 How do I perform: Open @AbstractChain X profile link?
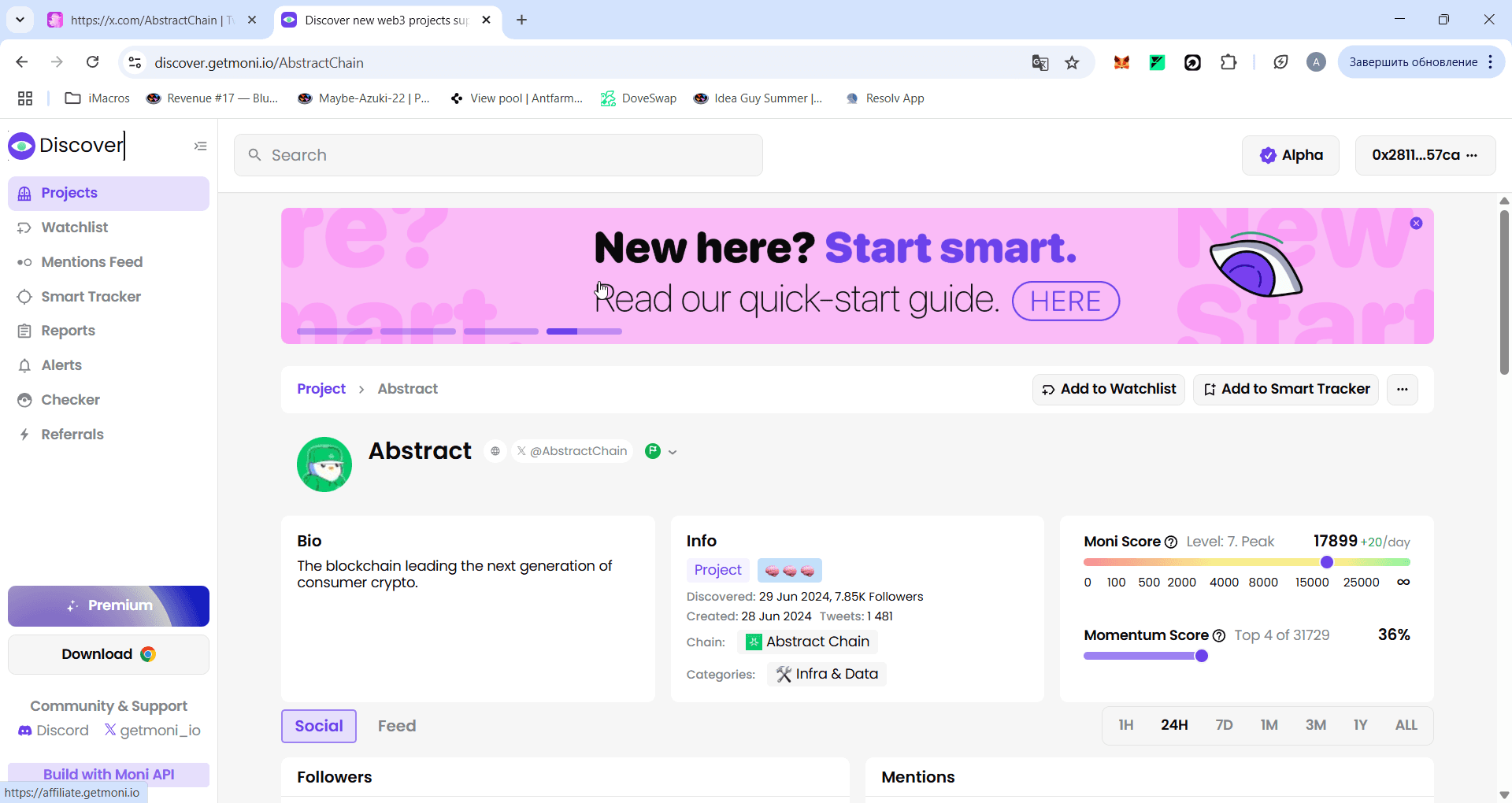pos(573,451)
